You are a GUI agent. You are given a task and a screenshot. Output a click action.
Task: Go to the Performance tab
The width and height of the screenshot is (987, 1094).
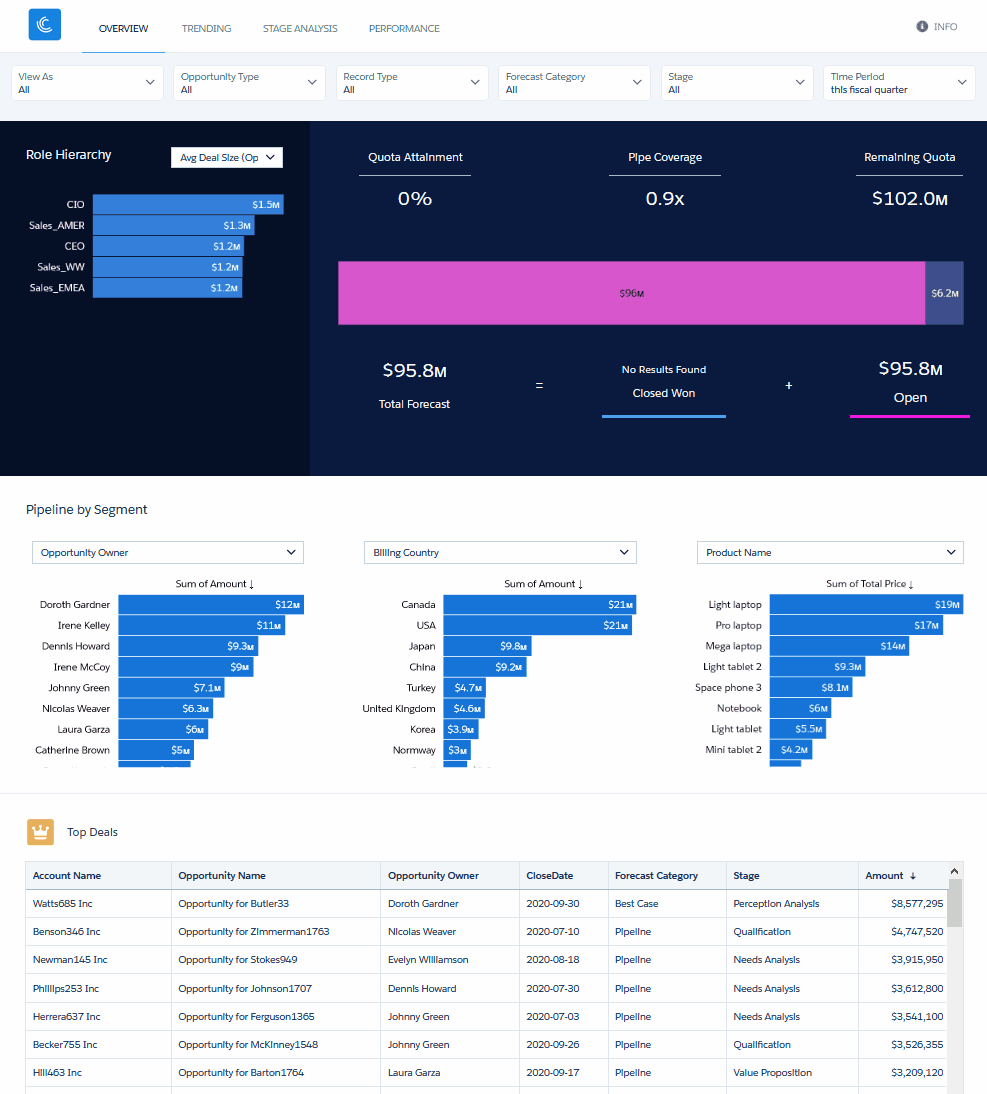[x=404, y=28]
